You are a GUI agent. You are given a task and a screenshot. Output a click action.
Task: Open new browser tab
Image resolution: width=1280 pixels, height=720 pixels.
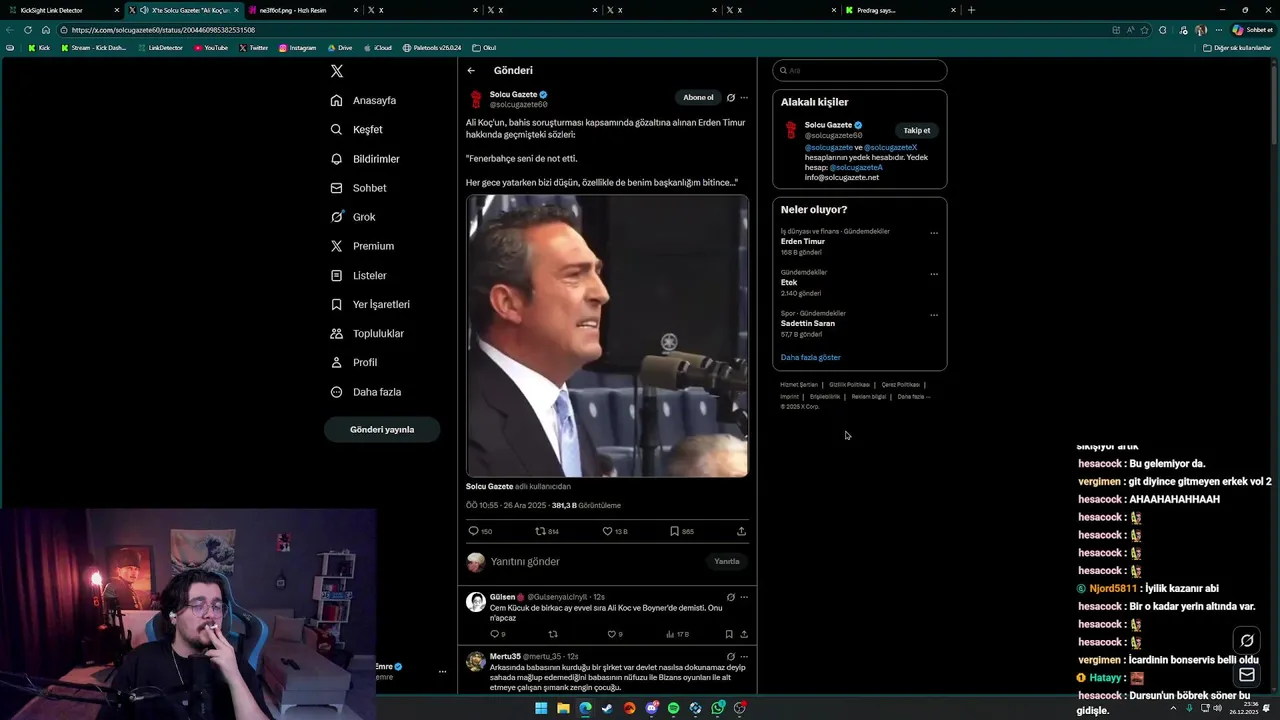tap(971, 10)
